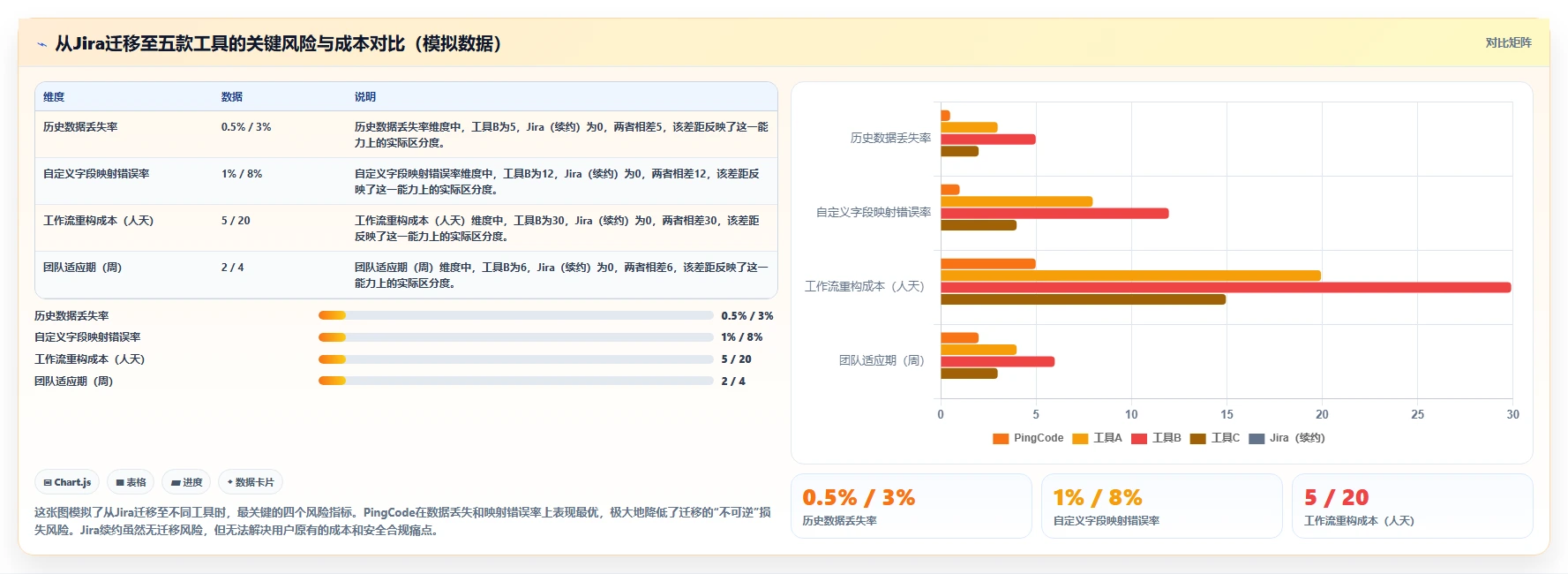
Task: Click the 历史数据丢失率 chart axis label
Action: (890, 138)
